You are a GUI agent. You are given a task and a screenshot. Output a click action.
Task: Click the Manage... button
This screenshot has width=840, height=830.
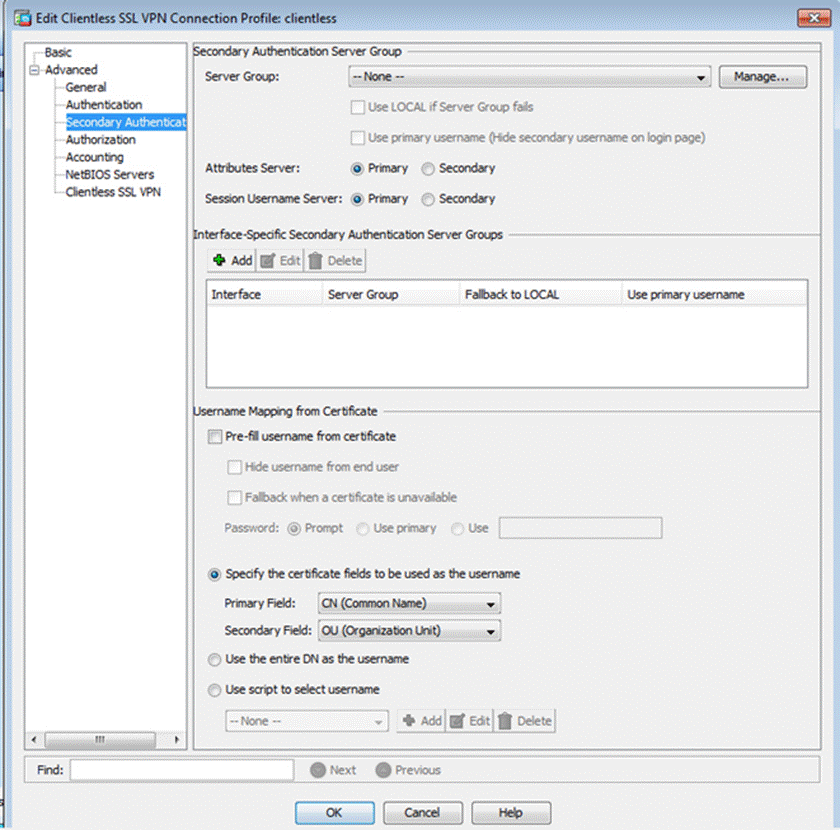point(762,77)
